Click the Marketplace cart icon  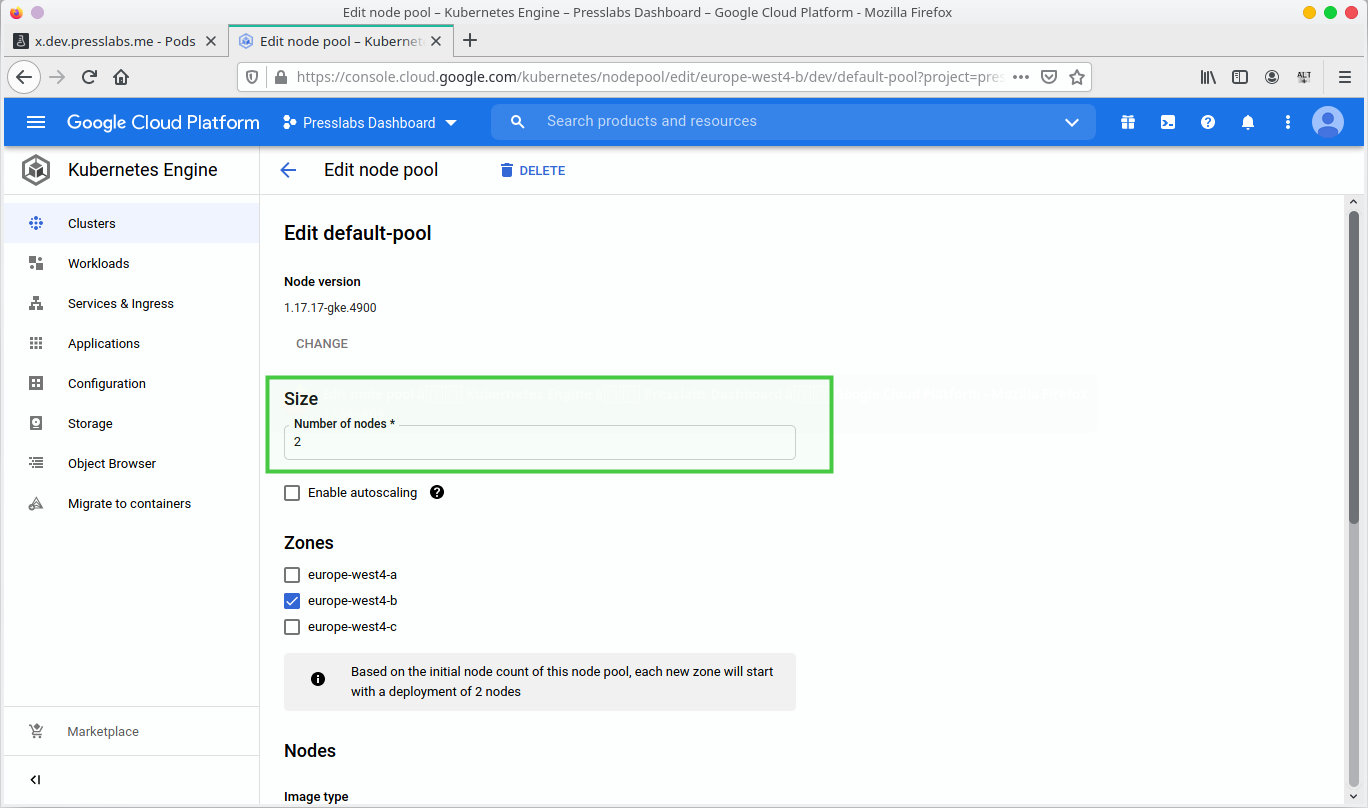click(36, 731)
